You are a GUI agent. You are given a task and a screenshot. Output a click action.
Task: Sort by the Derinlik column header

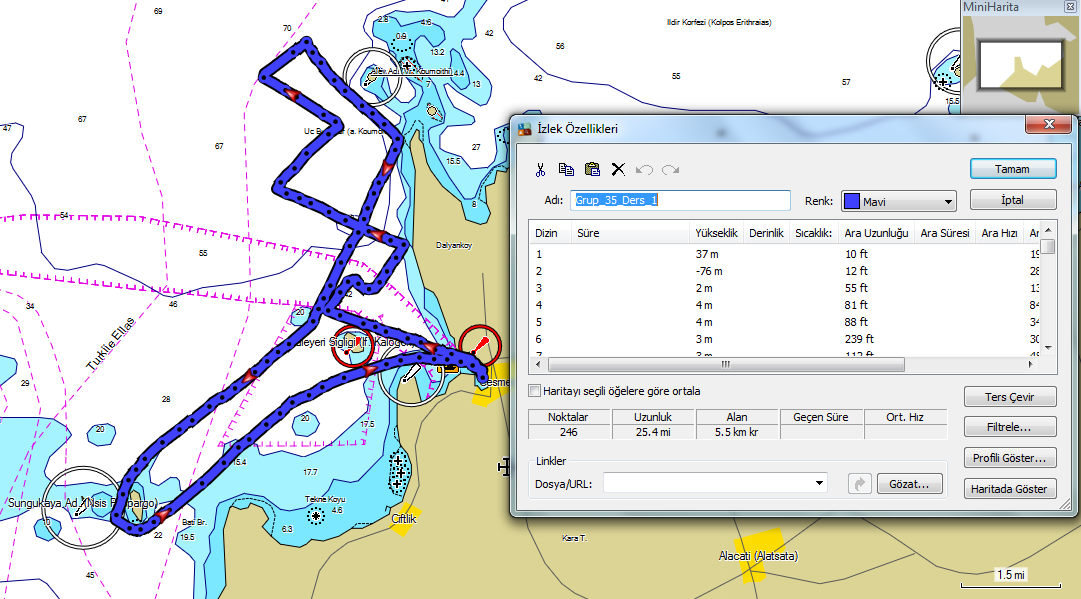tap(766, 233)
